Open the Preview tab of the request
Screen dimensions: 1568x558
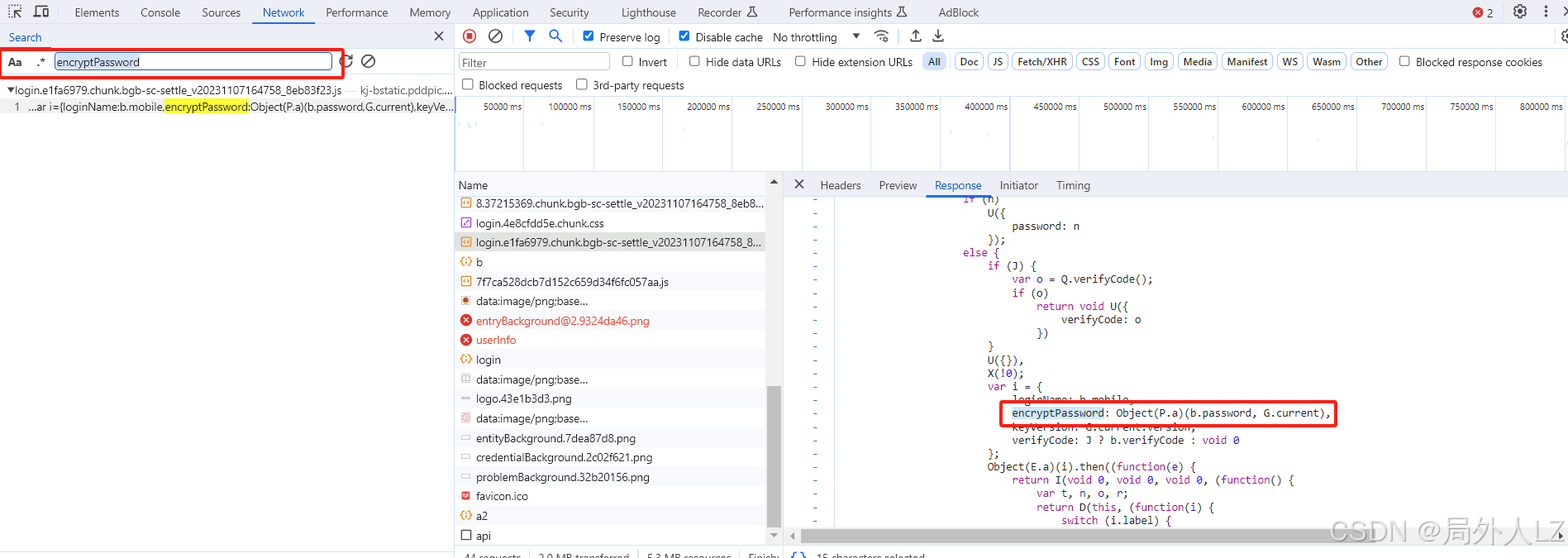898,185
